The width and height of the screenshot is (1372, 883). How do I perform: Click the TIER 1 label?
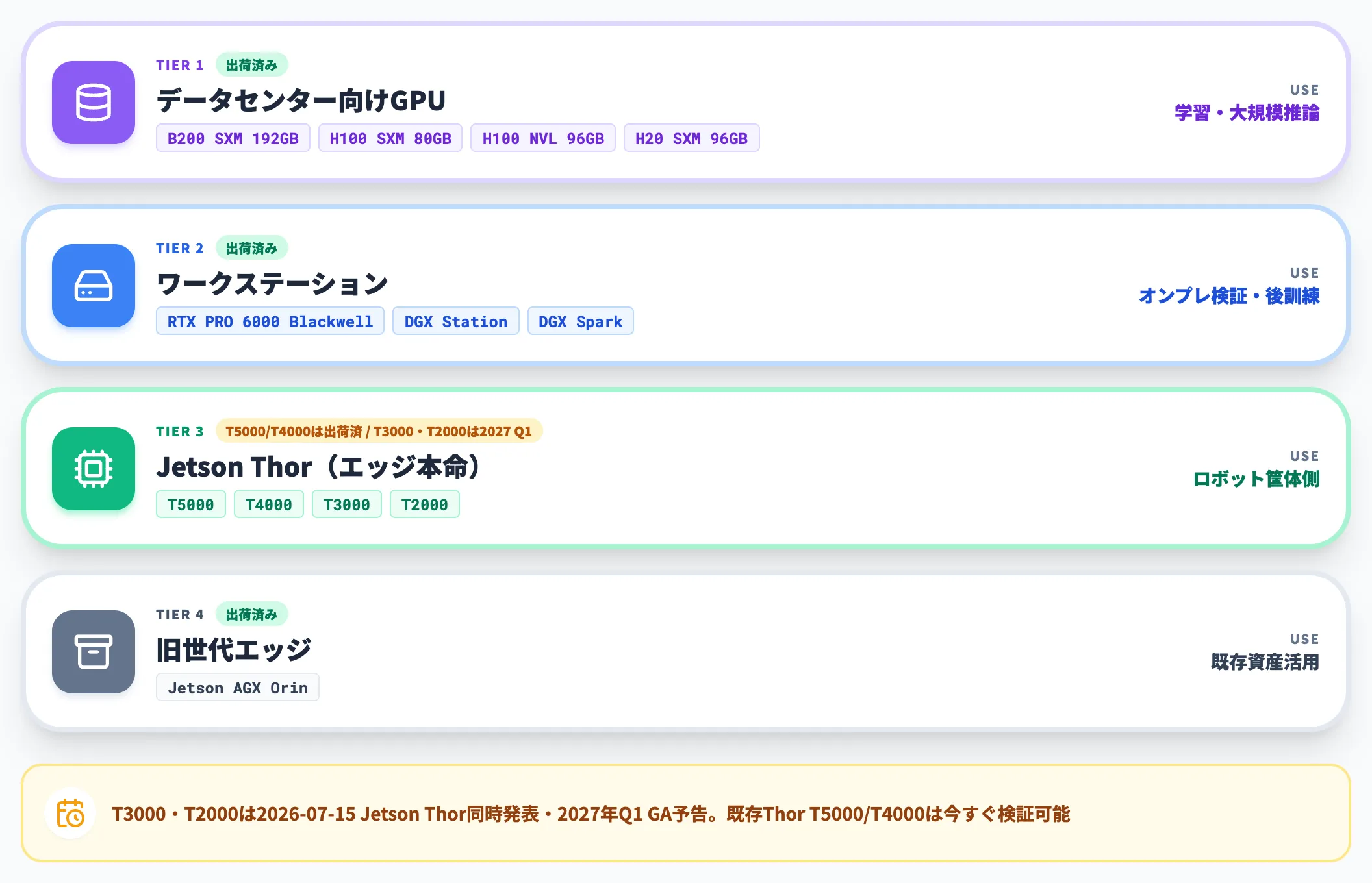click(x=180, y=65)
